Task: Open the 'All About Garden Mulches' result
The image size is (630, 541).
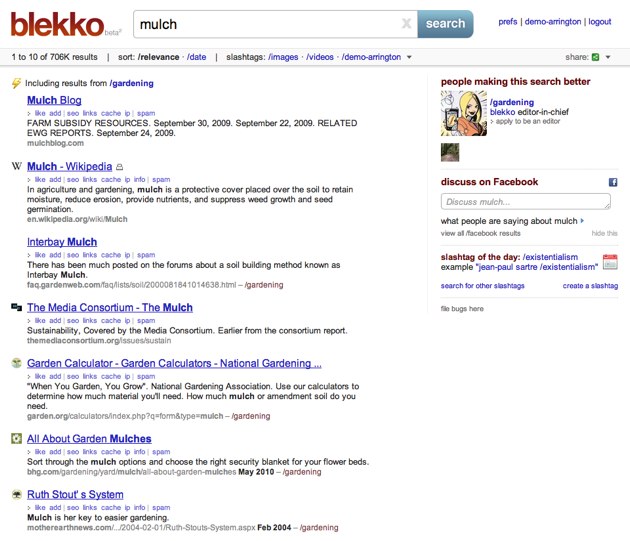Action: 89,438
